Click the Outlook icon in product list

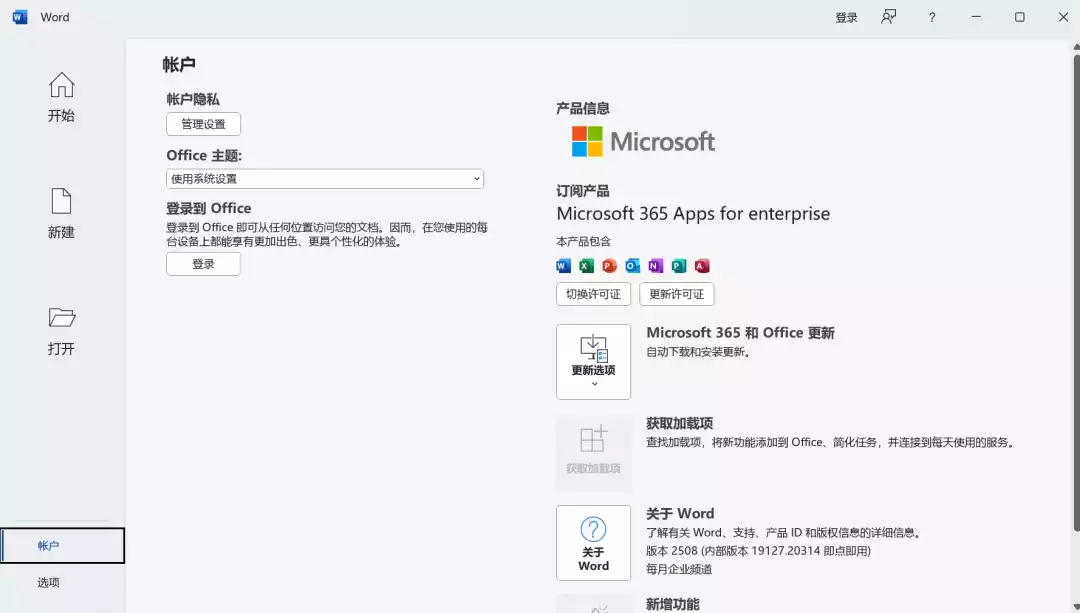[x=632, y=266]
